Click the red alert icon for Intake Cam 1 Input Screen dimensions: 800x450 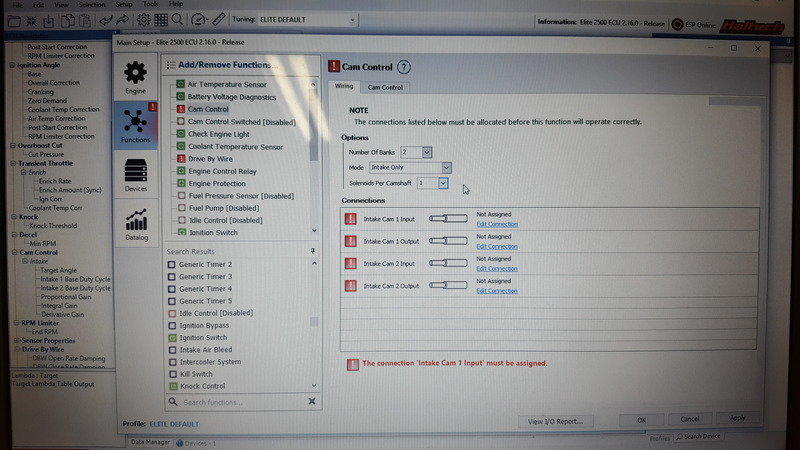[351, 219]
